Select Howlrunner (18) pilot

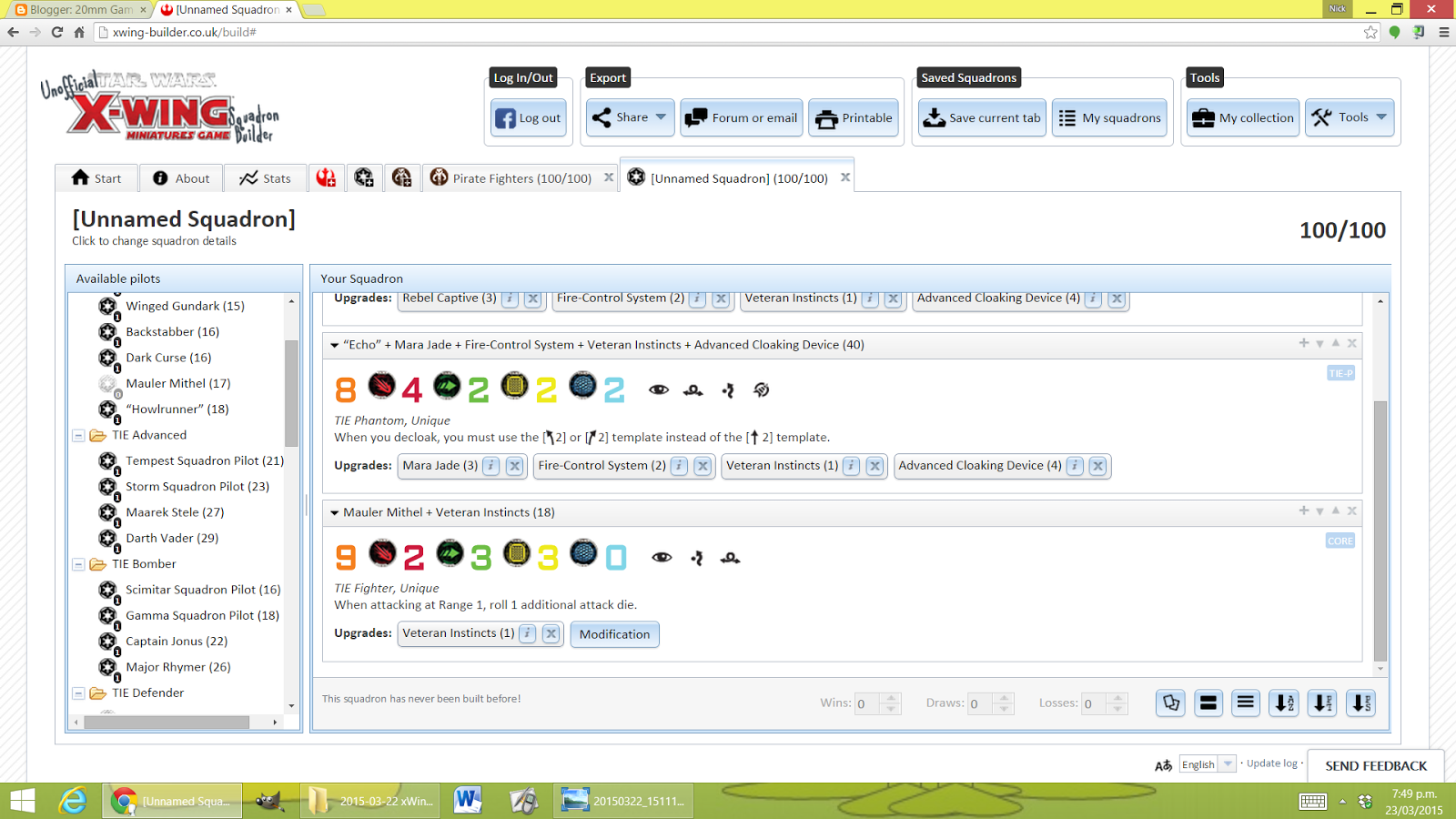(177, 409)
